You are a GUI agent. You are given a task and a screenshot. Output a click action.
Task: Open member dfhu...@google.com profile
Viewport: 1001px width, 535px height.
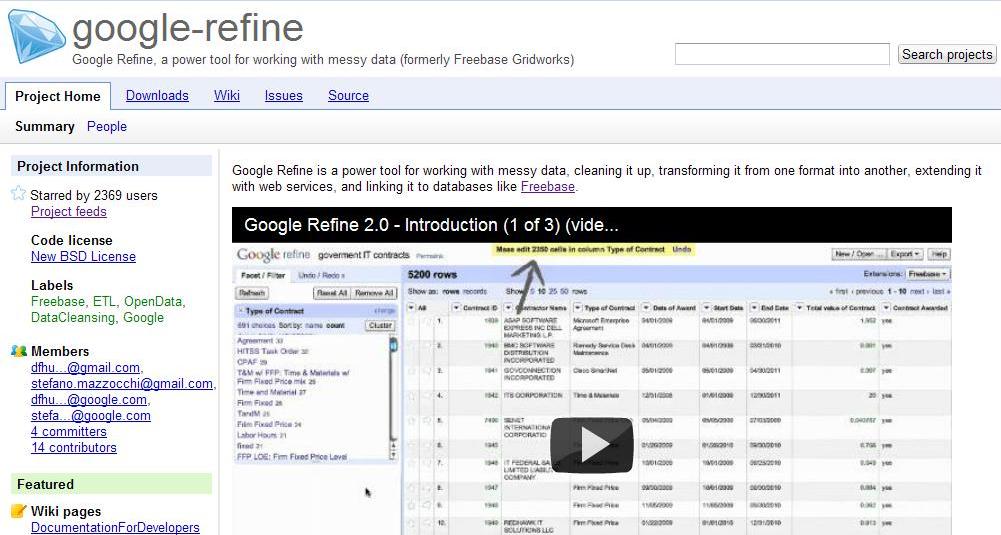coord(89,400)
